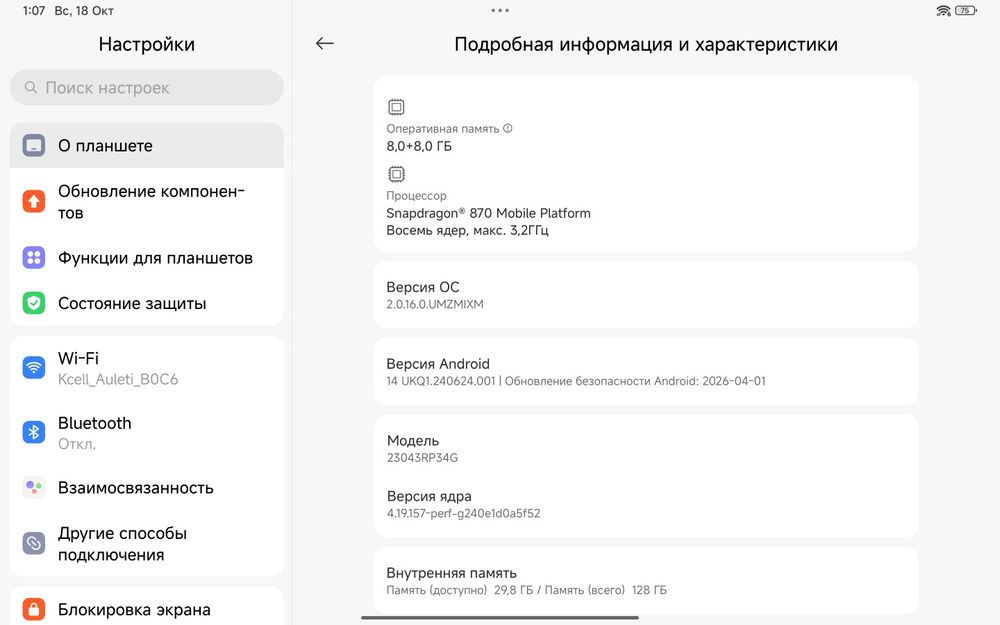Screen dimensions: 1000x625
Task: Open Функции для планшетов section
Action: click(147, 258)
